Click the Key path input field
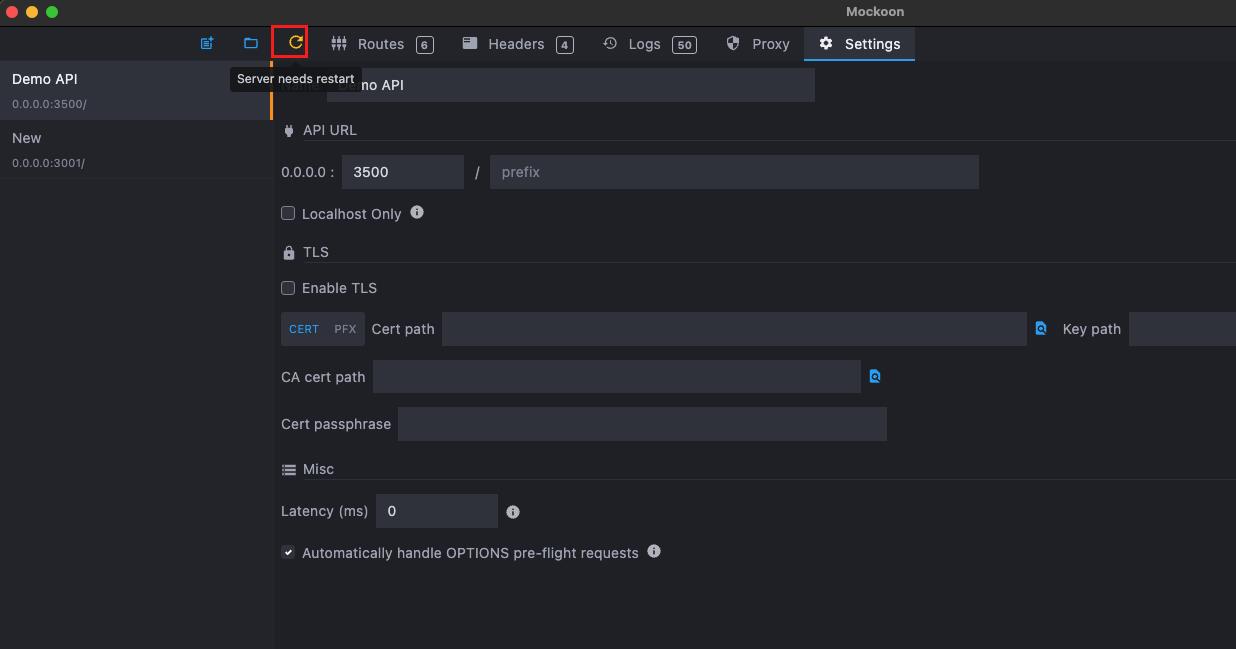 1182,329
